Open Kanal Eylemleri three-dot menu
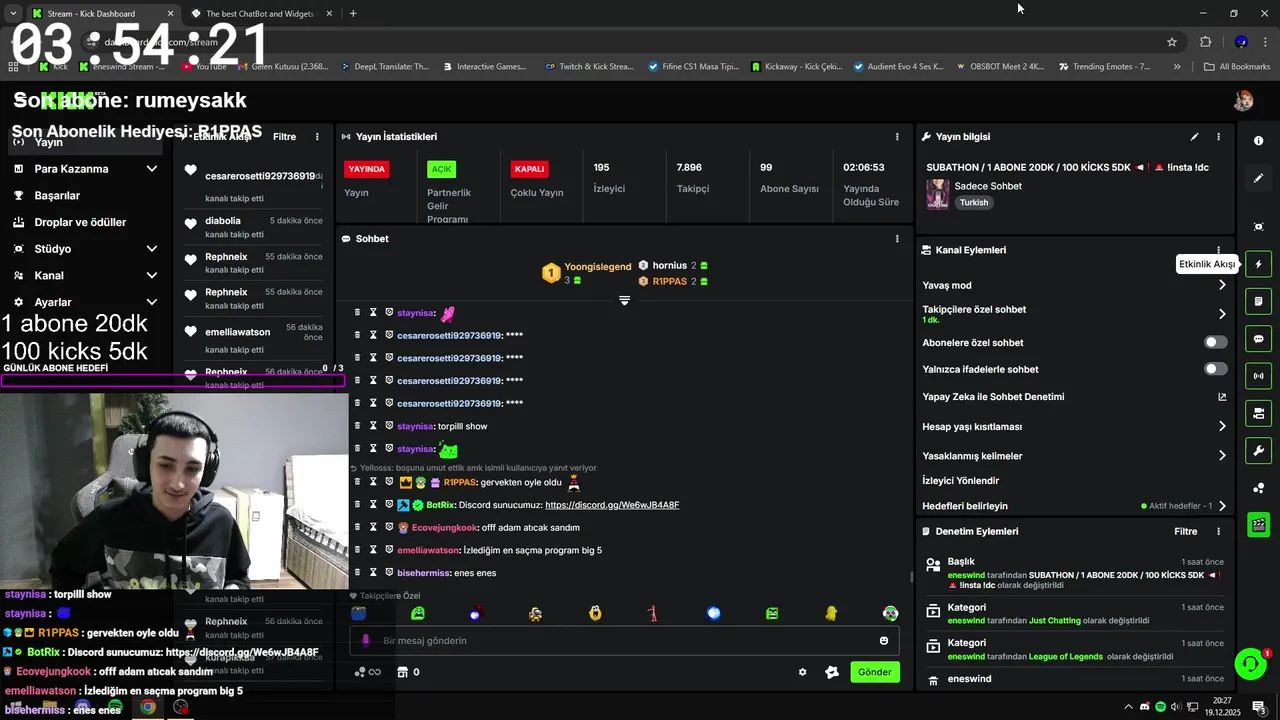 [1218, 250]
